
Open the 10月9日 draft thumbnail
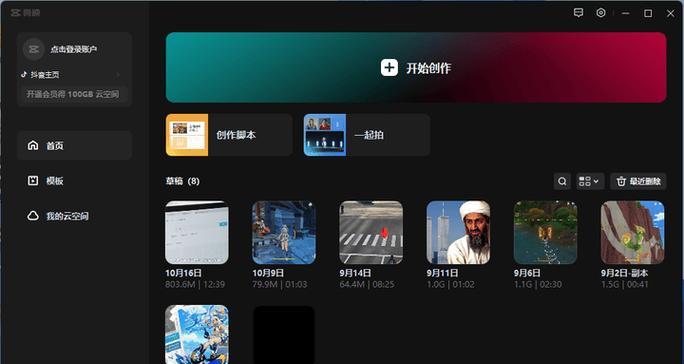click(284, 232)
